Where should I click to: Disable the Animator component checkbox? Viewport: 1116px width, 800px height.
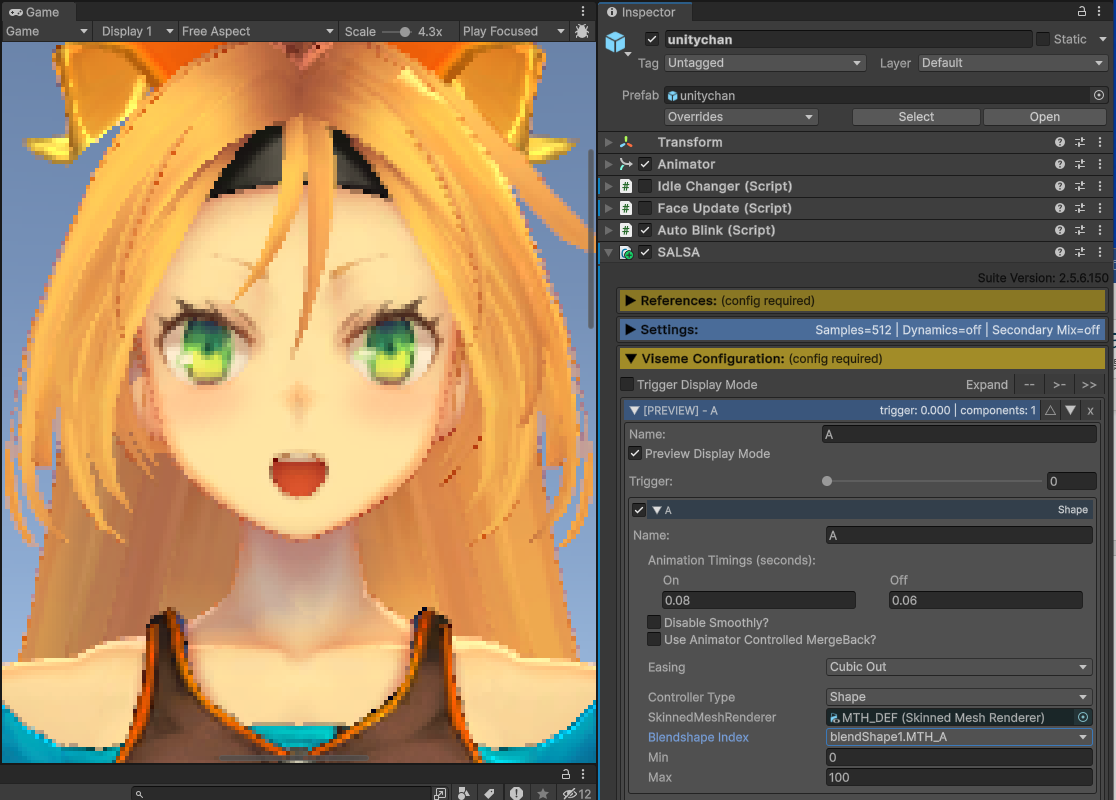point(646,164)
